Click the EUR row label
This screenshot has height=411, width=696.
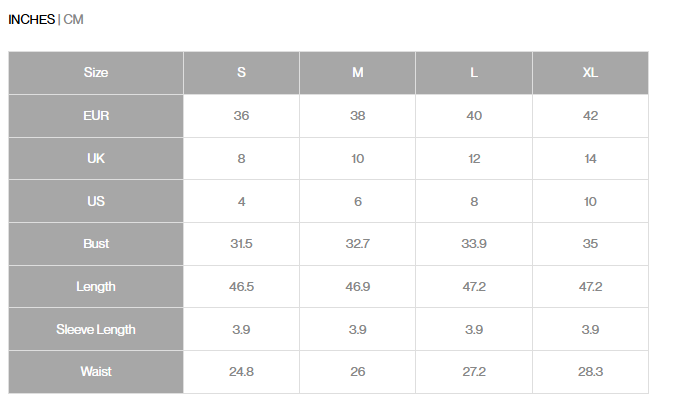pos(96,116)
